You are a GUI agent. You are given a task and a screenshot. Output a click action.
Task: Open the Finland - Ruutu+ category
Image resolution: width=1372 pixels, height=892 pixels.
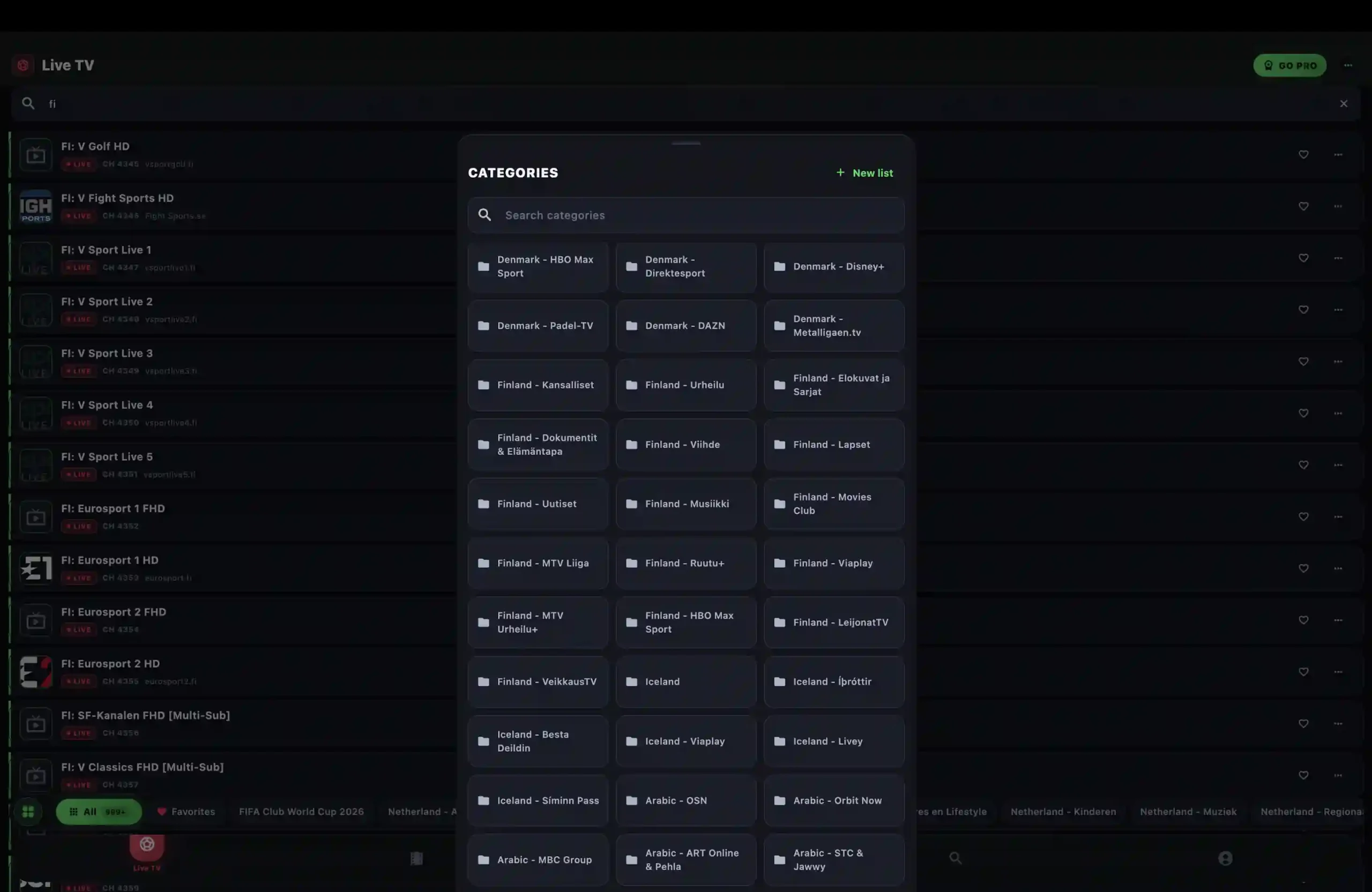pyautogui.click(x=685, y=563)
